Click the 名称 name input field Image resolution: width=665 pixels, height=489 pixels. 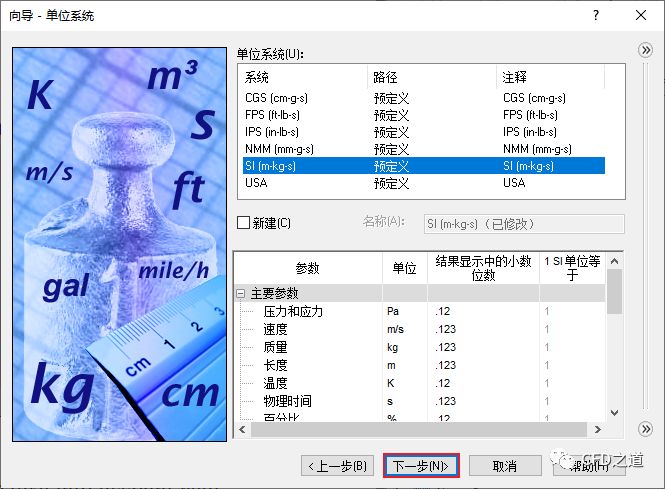pyautogui.click(x=523, y=223)
